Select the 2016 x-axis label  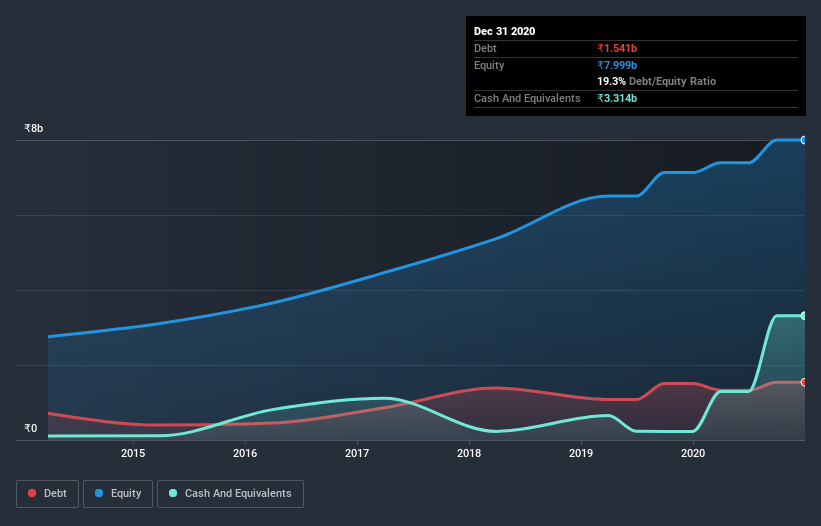[x=245, y=453]
